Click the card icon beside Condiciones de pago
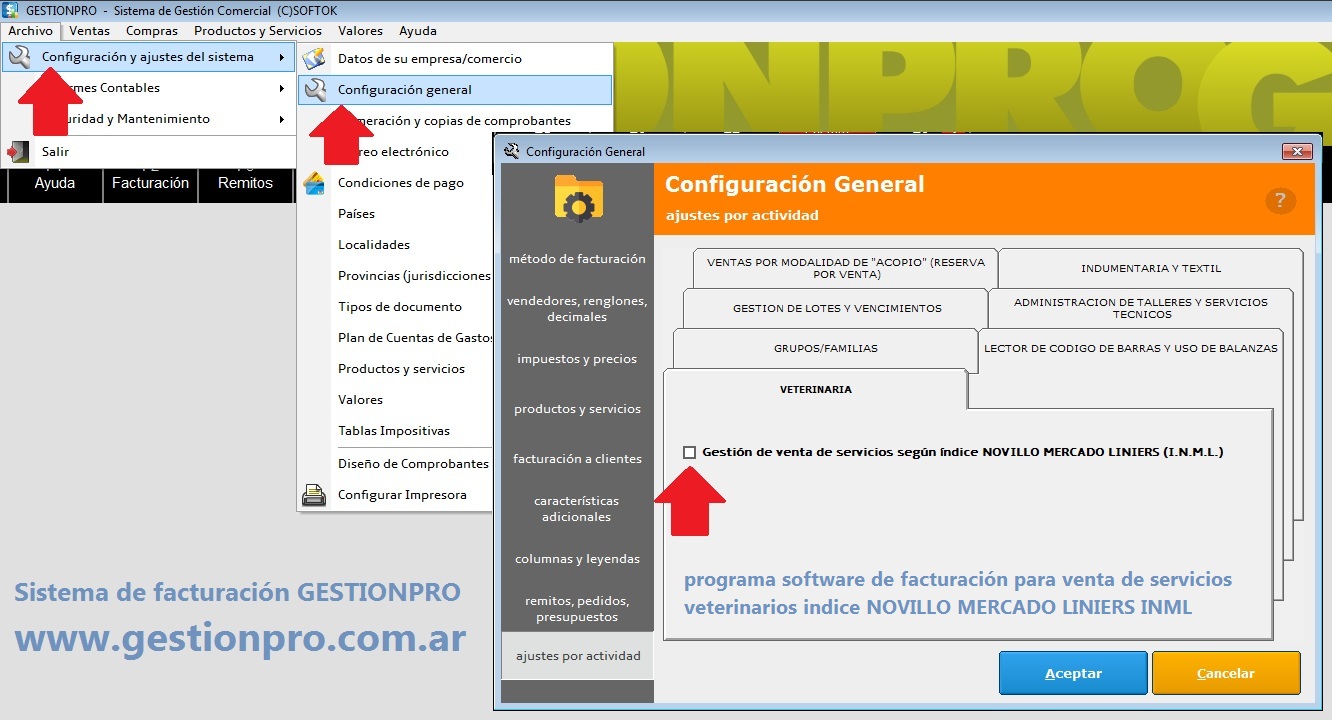This screenshot has height=720, width=1332. click(x=315, y=183)
